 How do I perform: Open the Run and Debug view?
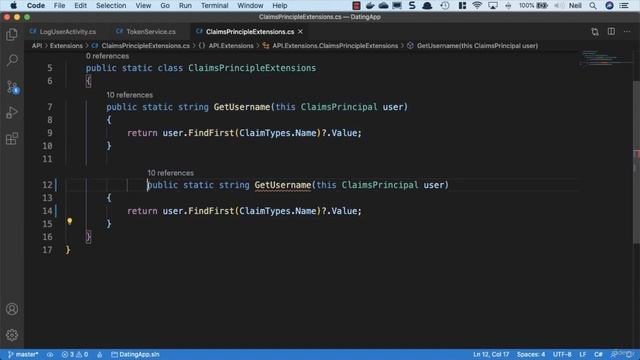12,113
